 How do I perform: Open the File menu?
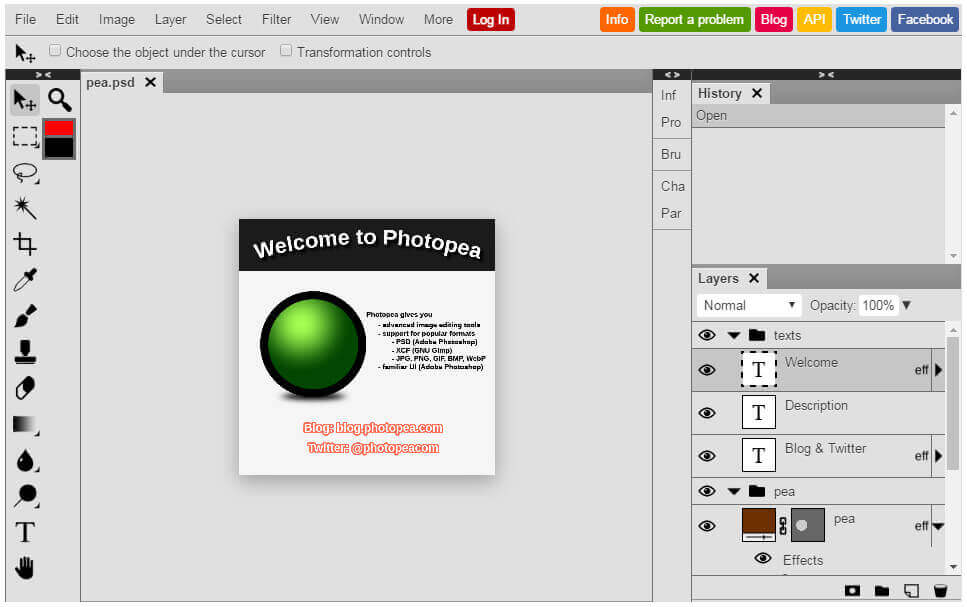click(x=25, y=19)
